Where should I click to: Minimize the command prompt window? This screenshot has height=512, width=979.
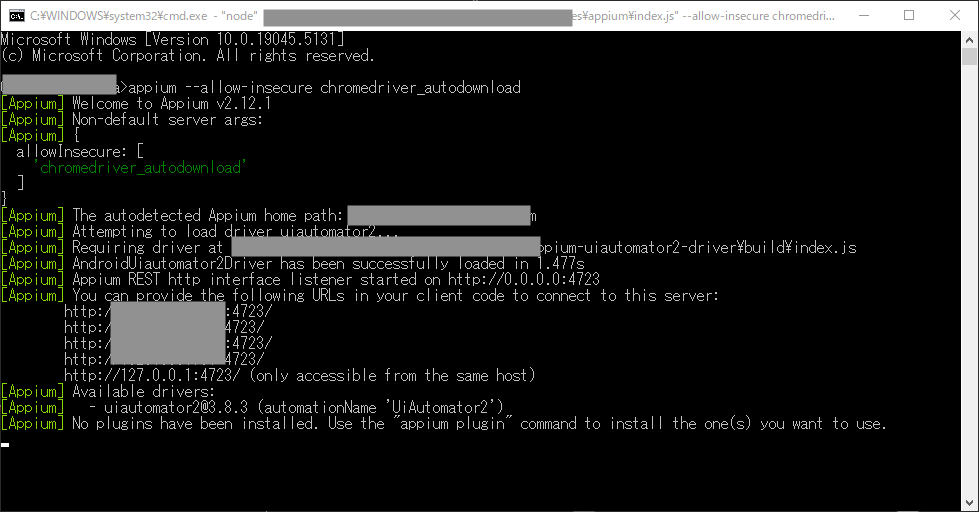(x=864, y=16)
